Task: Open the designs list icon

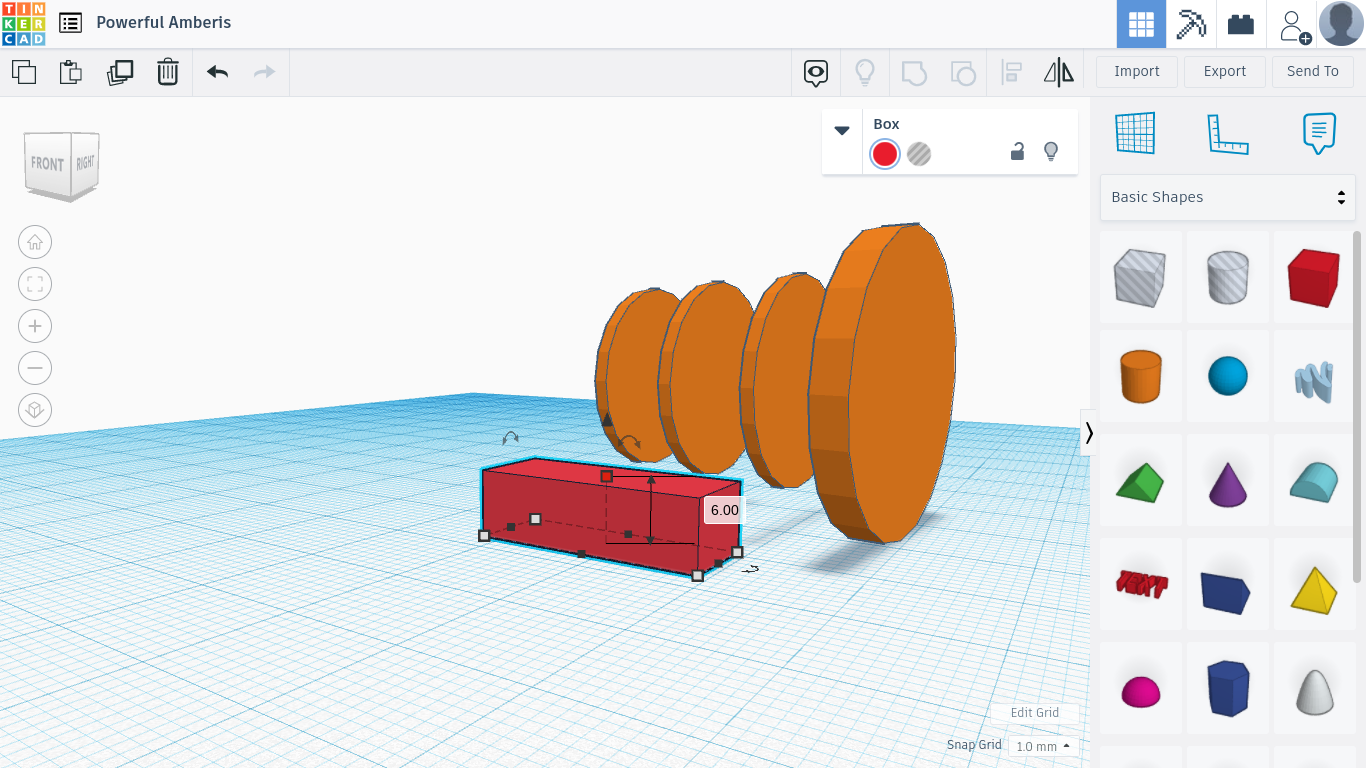Action: pyautogui.click(x=70, y=23)
